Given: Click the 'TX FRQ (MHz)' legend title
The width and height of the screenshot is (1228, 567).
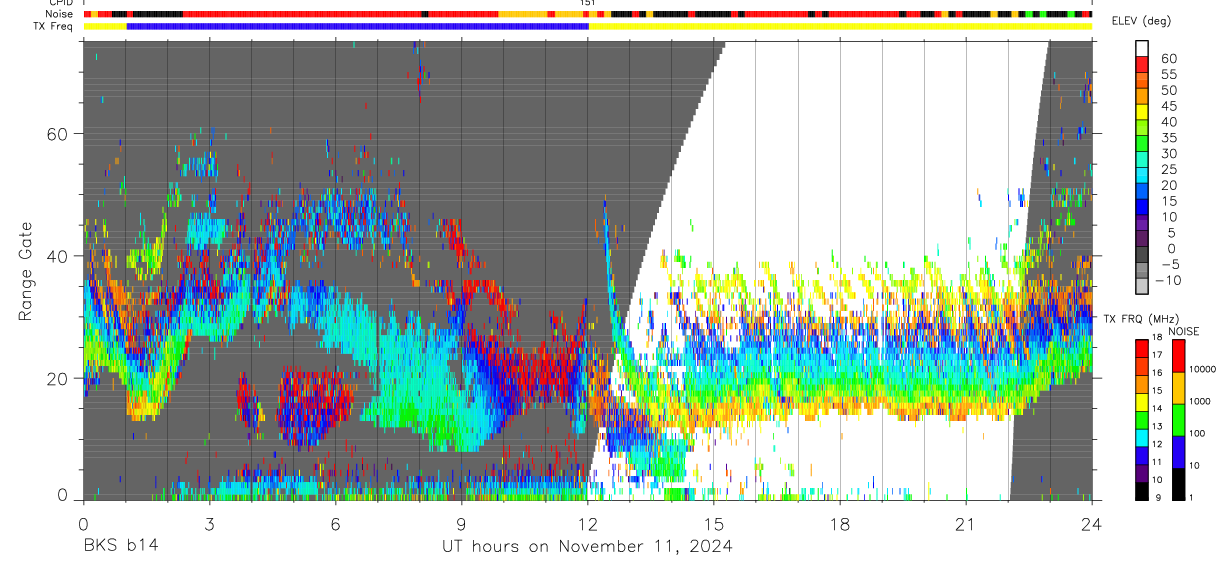Looking at the screenshot, I should (x=1140, y=319).
